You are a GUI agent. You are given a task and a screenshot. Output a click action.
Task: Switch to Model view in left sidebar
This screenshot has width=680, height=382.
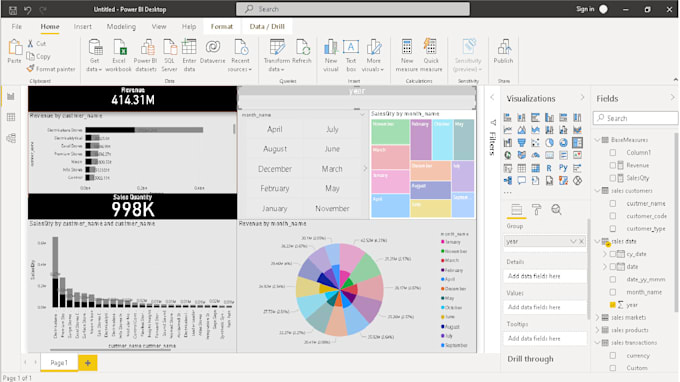pos(11,138)
